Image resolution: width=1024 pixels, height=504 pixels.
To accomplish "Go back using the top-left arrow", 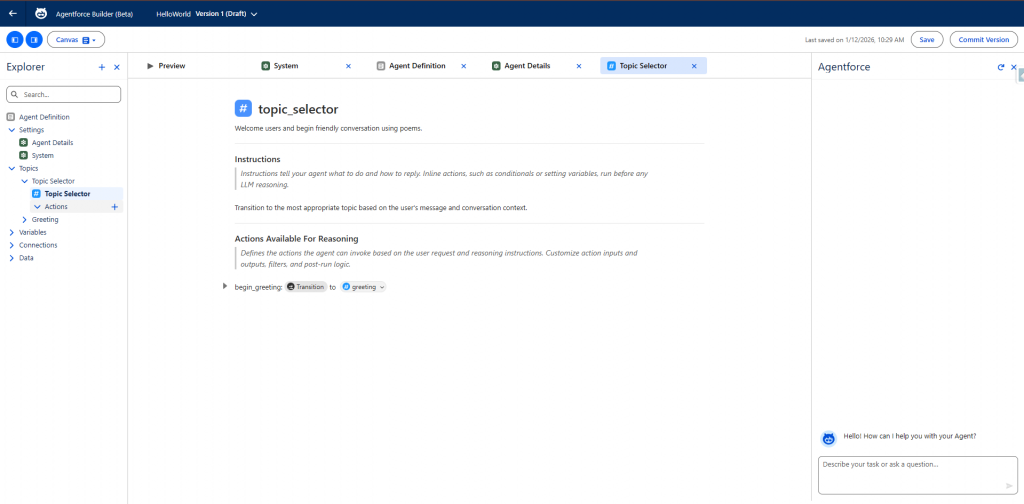I will tap(12, 13).
